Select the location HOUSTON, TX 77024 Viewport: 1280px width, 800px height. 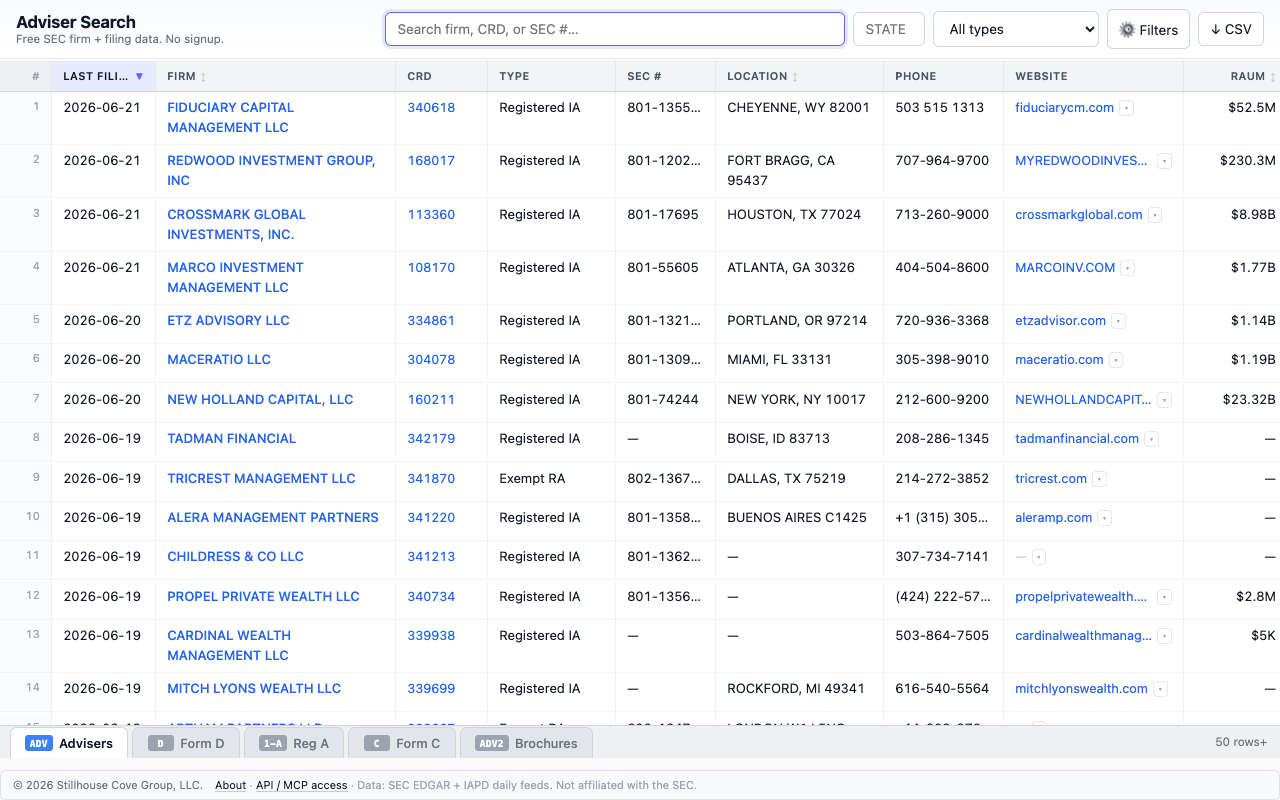point(794,214)
